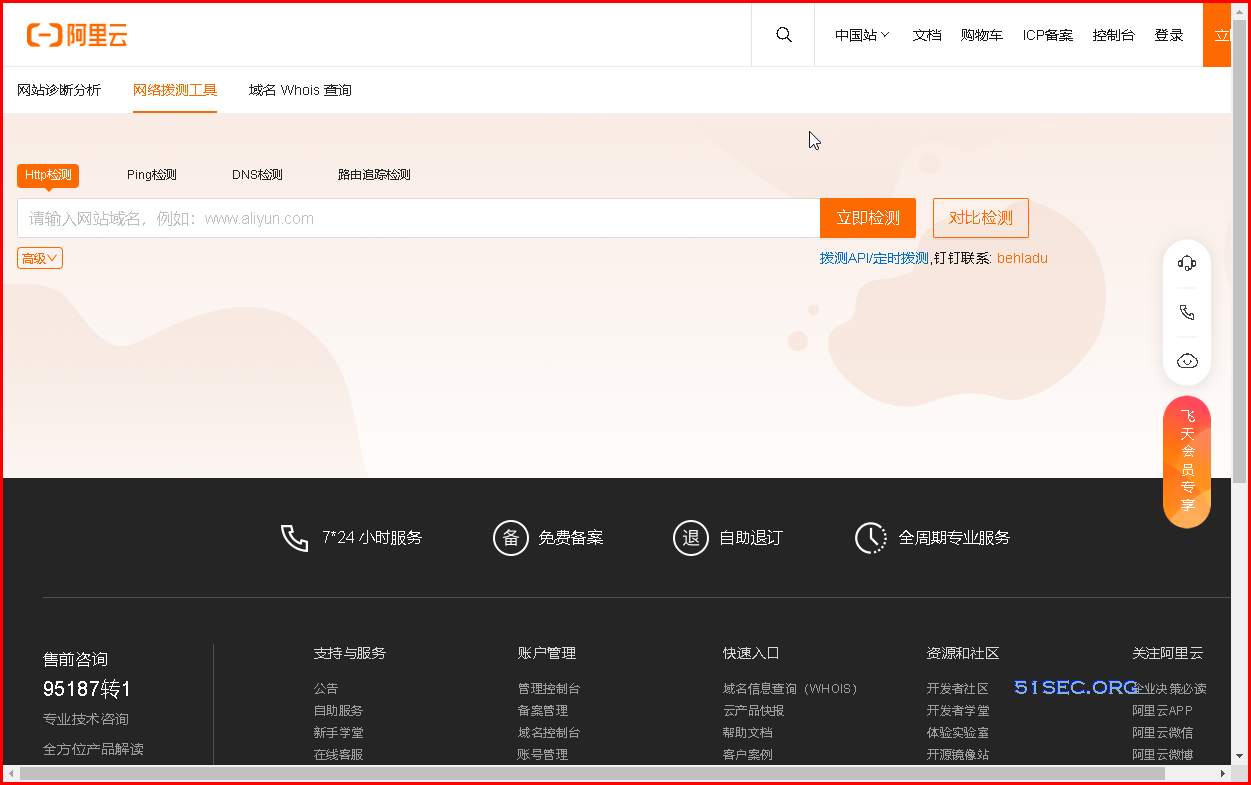The width and height of the screenshot is (1251, 785).
Task: Switch to Ping检测
Action: coord(152,175)
